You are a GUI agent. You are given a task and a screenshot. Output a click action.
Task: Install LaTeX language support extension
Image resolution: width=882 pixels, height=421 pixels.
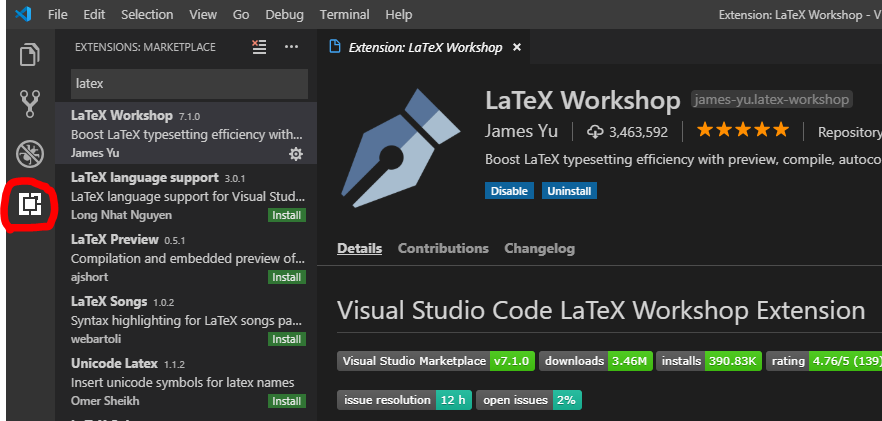click(x=287, y=215)
